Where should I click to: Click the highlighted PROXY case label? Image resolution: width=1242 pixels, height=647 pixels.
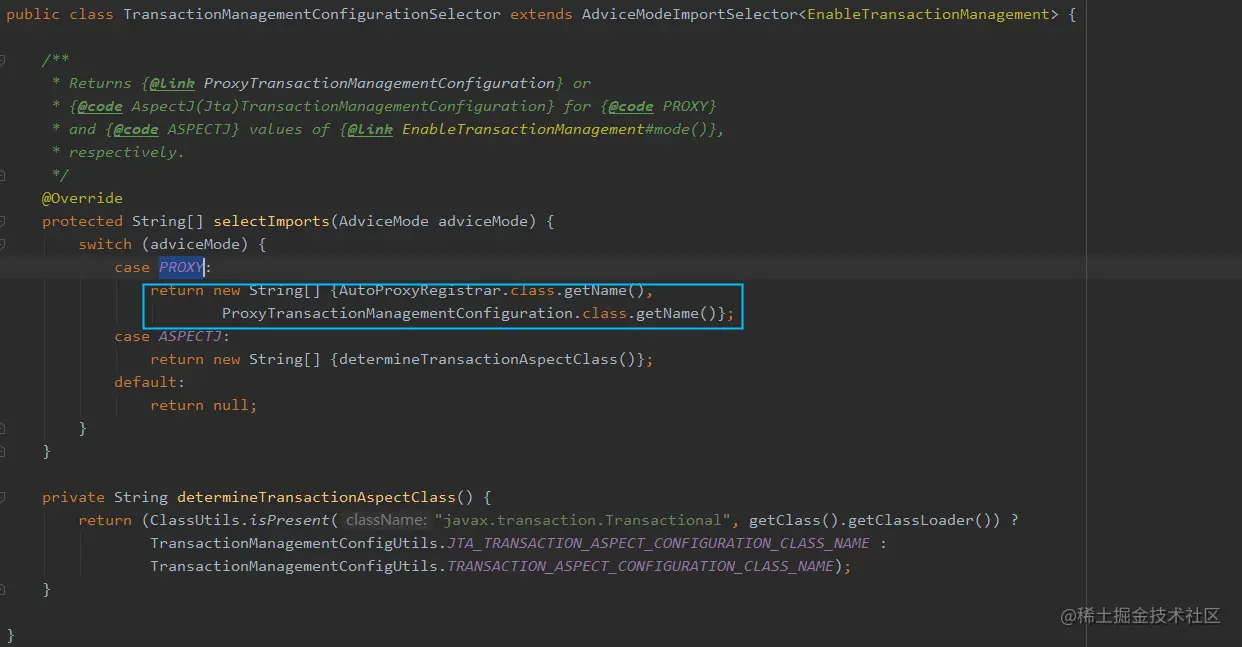(181, 267)
